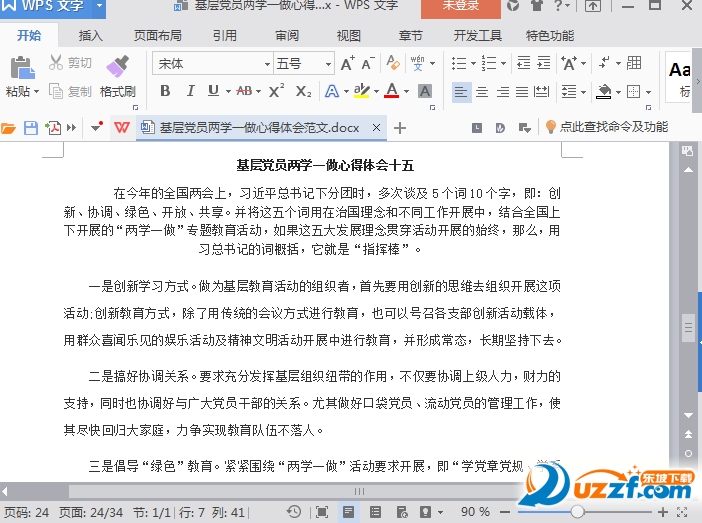The height and width of the screenshot is (523, 702).
Task: Toggle character shading A icon
Action: [x=424, y=91]
